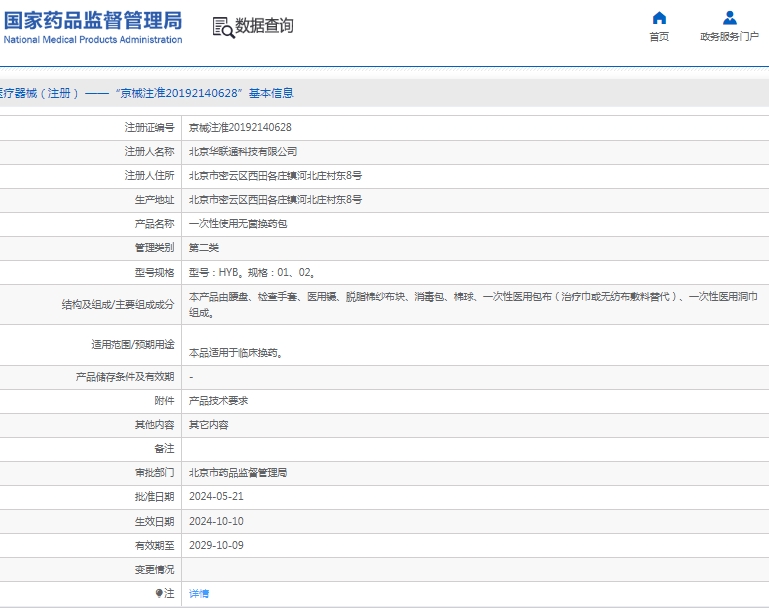The image size is (769, 612).
Task: Click the 数据查询 heading
Action: point(264,26)
